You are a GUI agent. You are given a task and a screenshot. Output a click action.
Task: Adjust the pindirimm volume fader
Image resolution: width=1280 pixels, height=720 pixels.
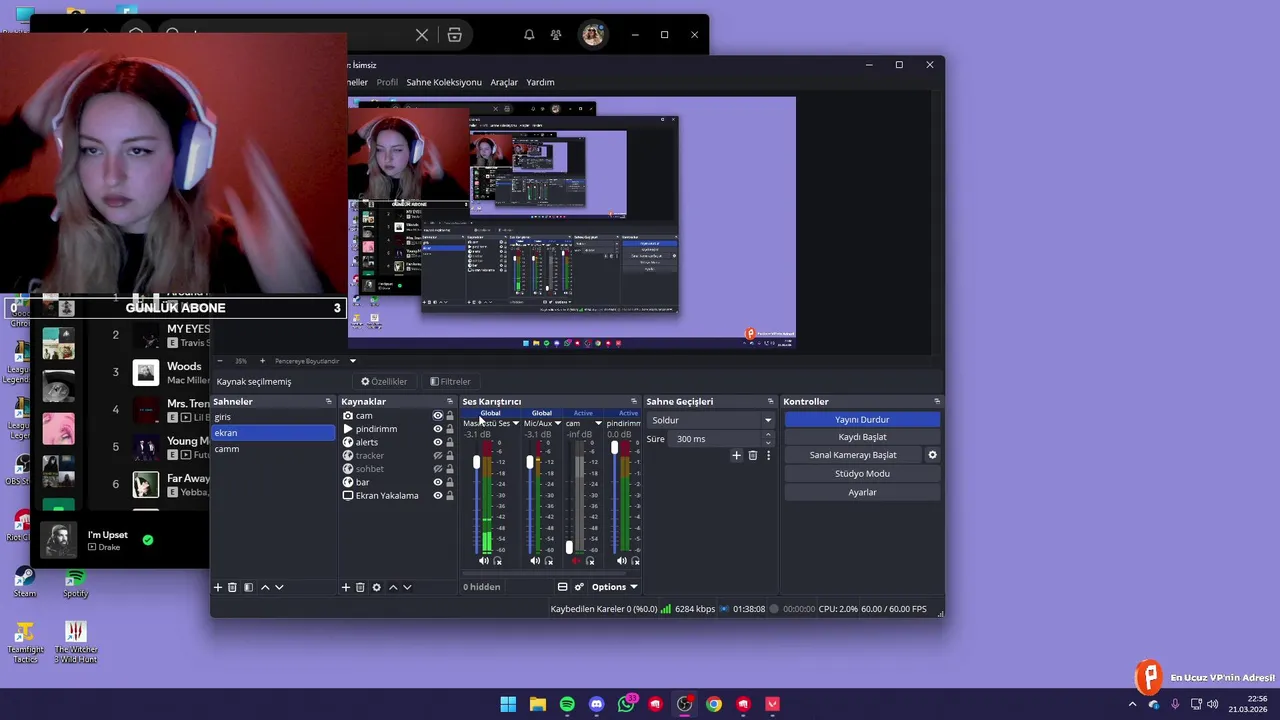(x=614, y=449)
